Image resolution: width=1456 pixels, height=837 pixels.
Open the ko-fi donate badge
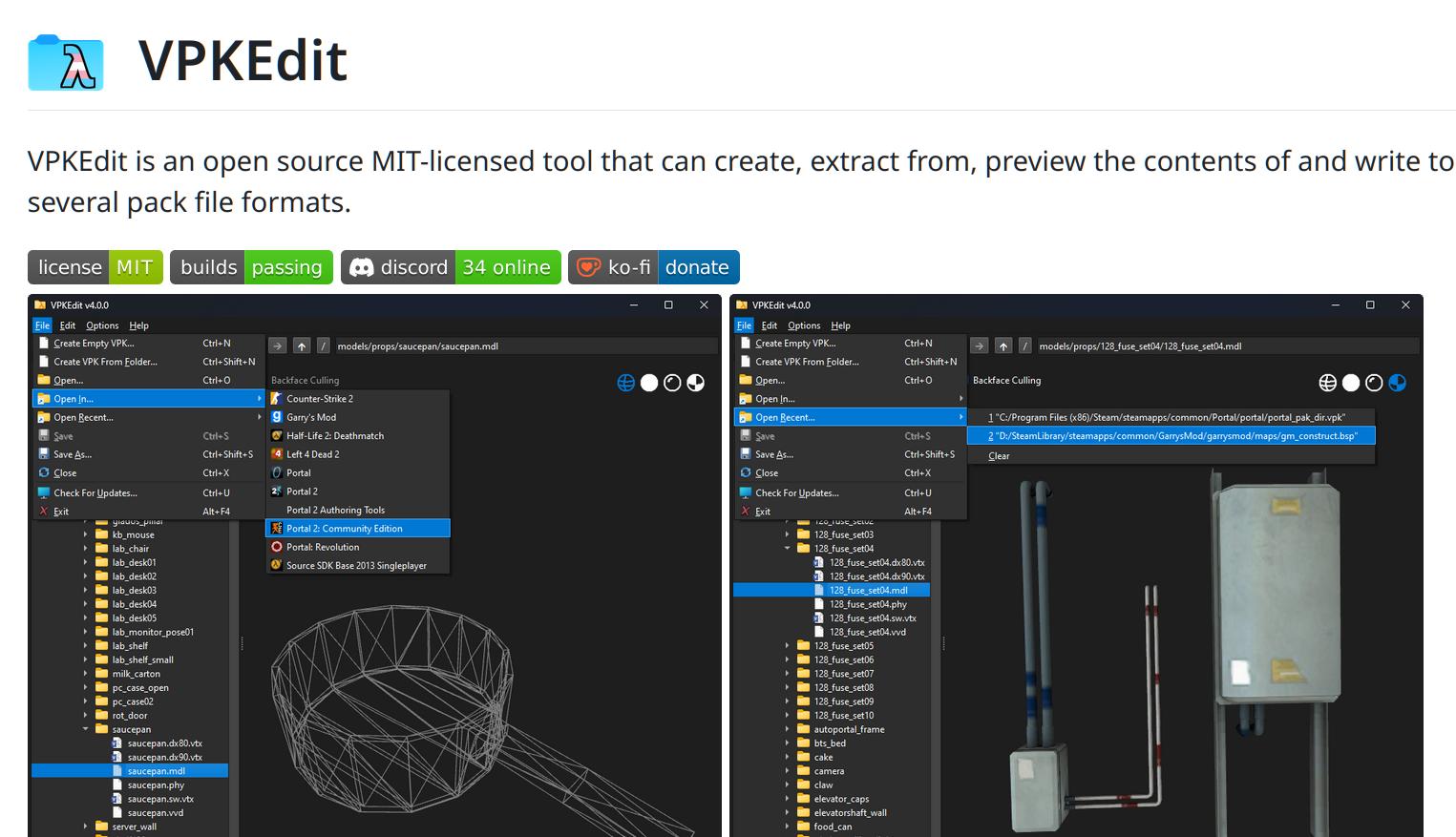tap(654, 267)
